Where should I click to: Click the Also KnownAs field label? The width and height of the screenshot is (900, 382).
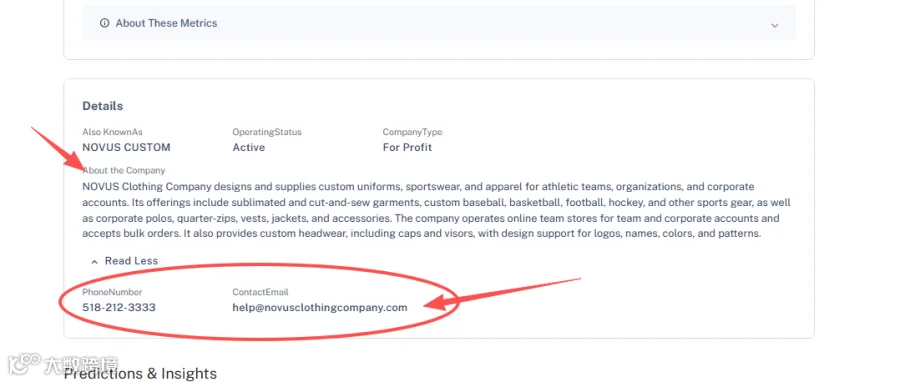pos(112,132)
